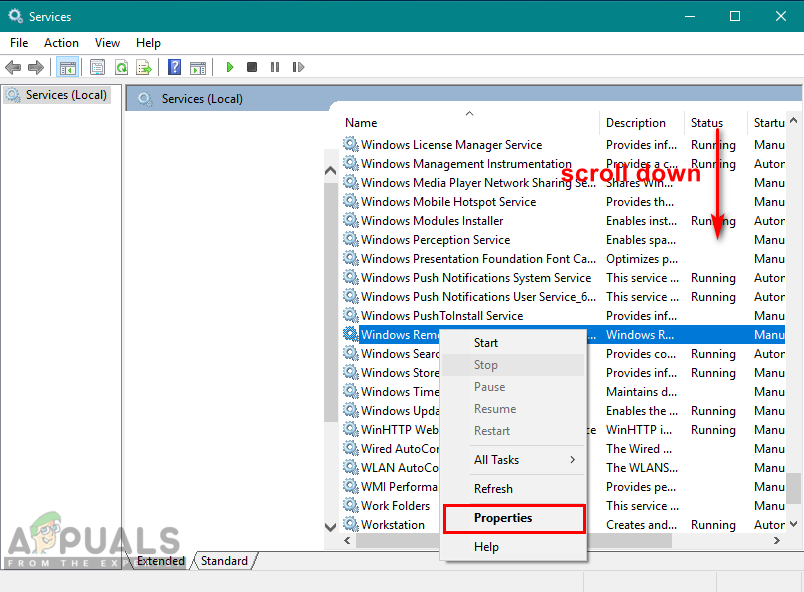
Task: Click 'Maintains d...' description cell
Action: pos(641,392)
